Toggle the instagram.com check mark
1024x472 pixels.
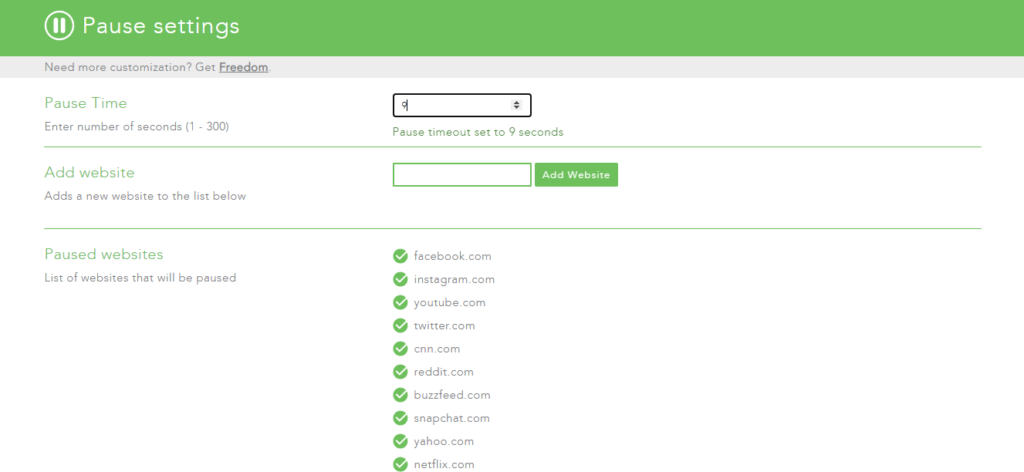(400, 279)
